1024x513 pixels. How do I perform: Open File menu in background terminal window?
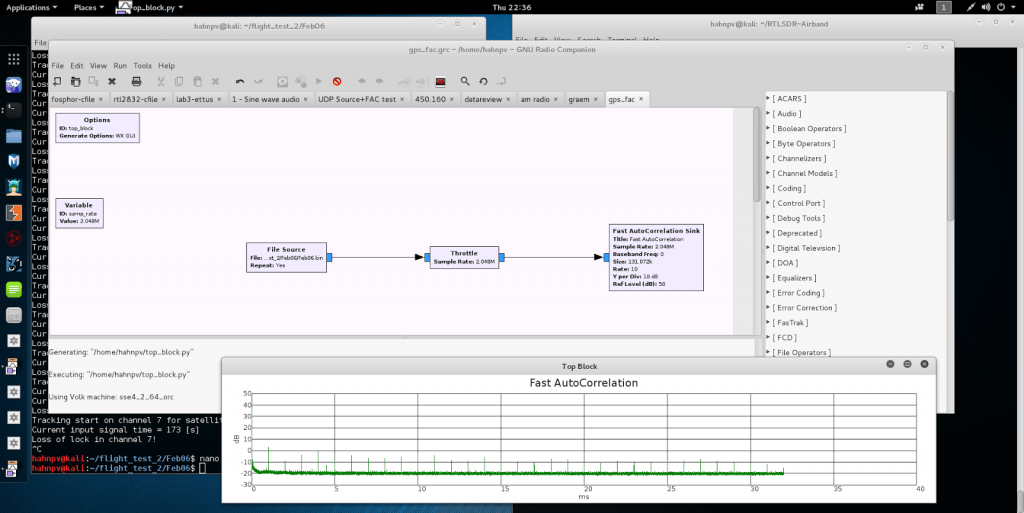click(x=40, y=43)
